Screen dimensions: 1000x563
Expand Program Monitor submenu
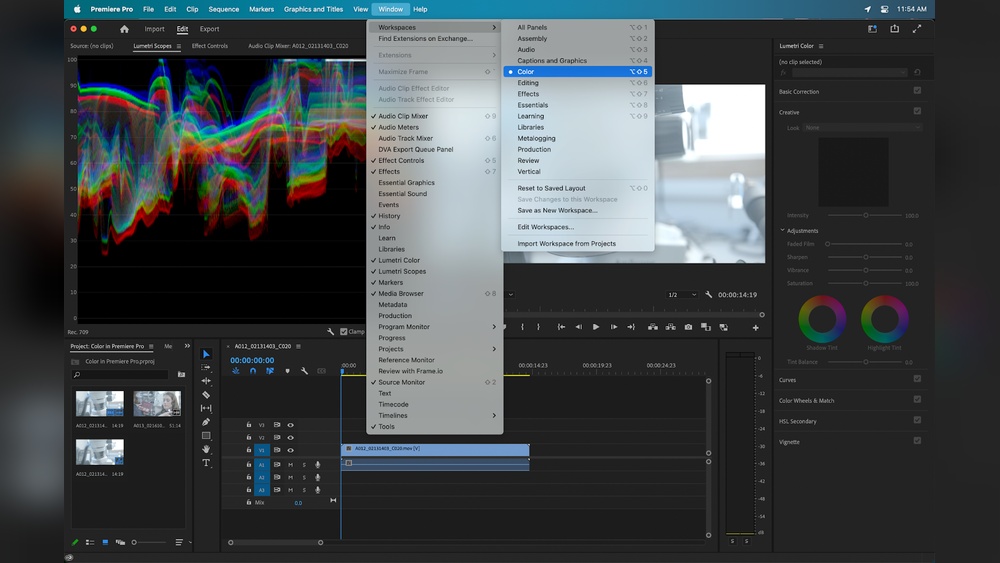[436, 326]
